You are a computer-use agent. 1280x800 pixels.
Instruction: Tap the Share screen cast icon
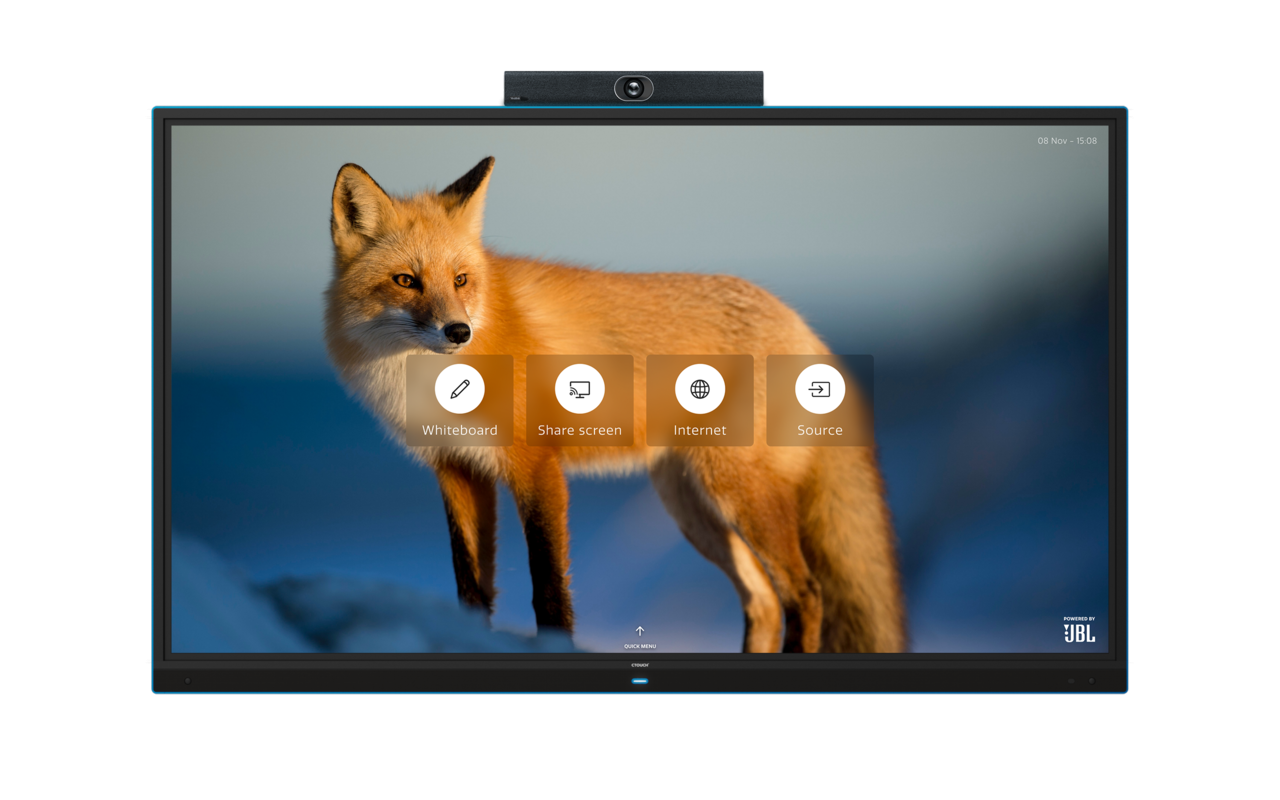(580, 389)
